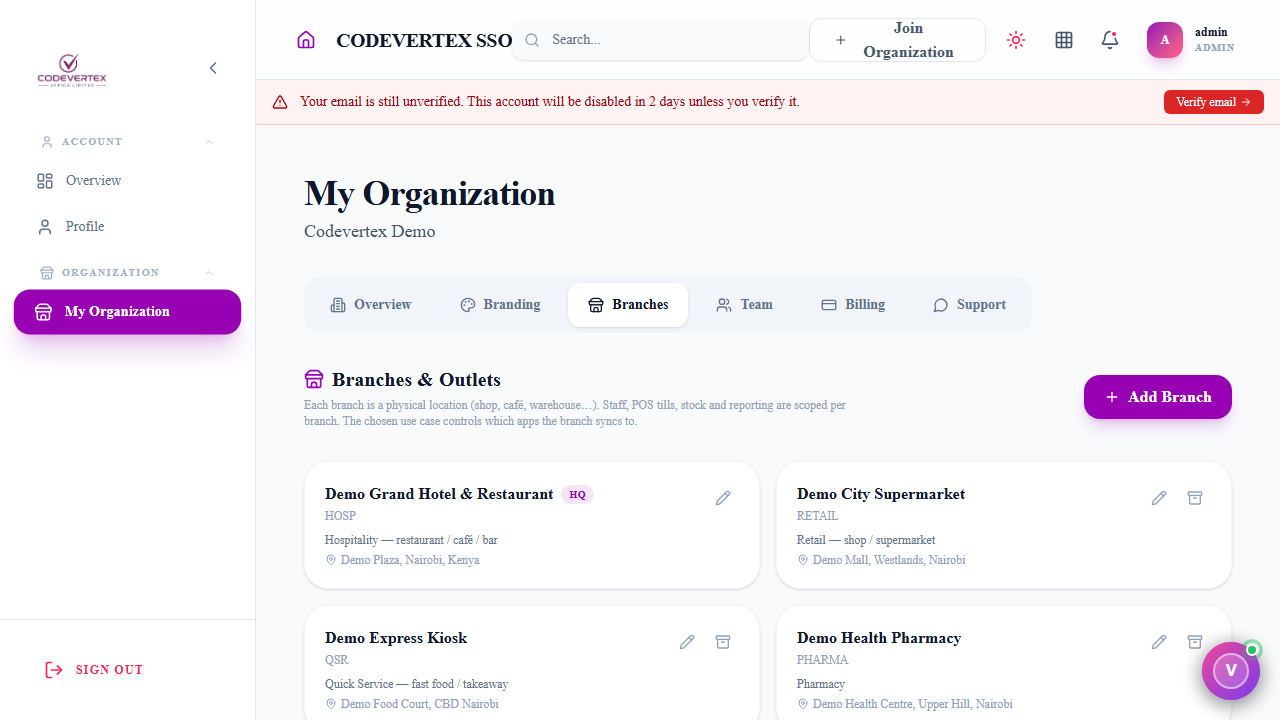Archive the Demo City Supermarket branch

click(1195, 498)
